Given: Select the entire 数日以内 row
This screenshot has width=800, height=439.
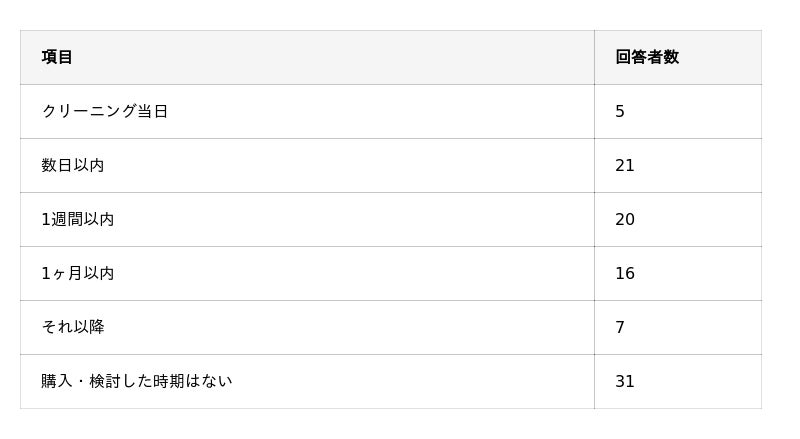Looking at the screenshot, I should (x=390, y=165).
